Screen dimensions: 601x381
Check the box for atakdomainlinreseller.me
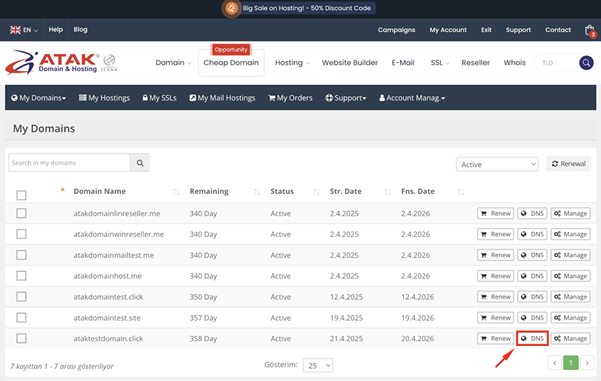[21, 213]
